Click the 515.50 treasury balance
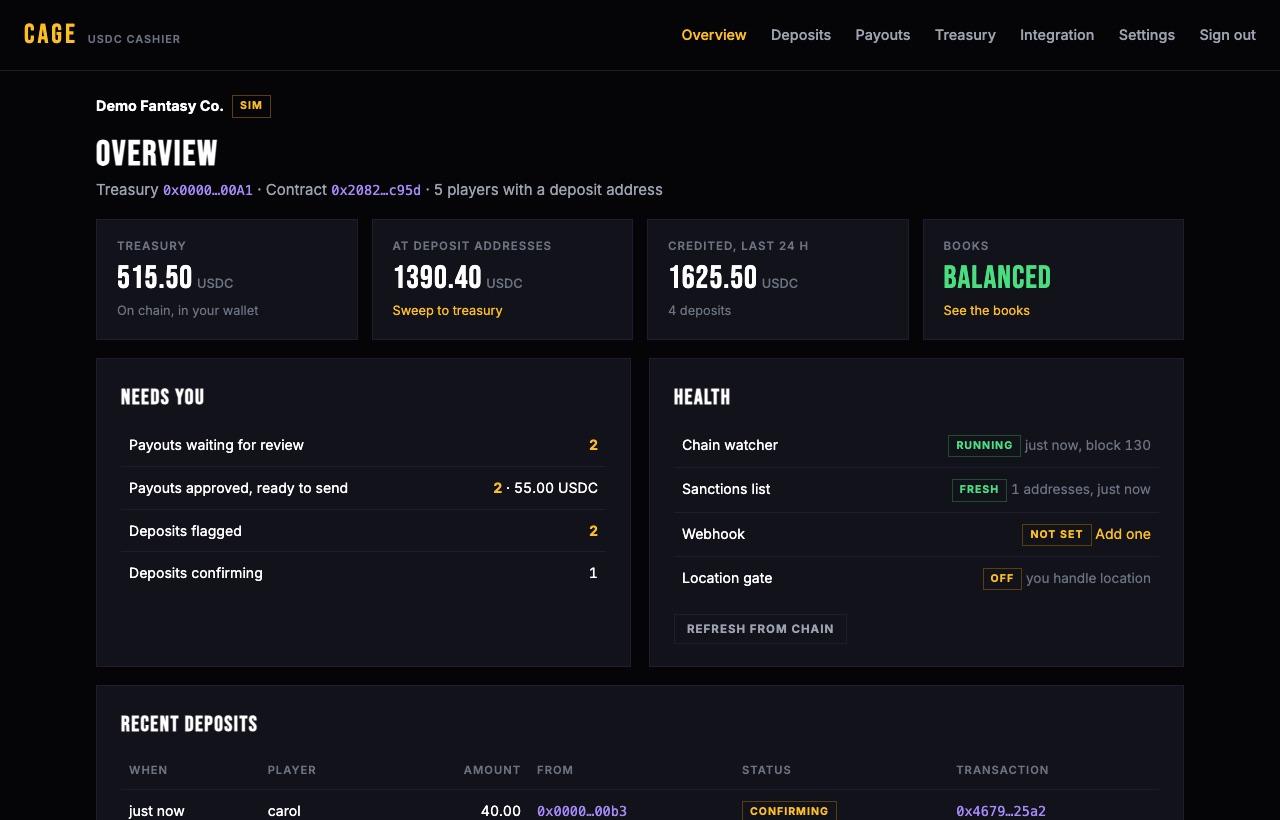Screen dimensions: 1280x820 pyautogui.click(x=155, y=277)
